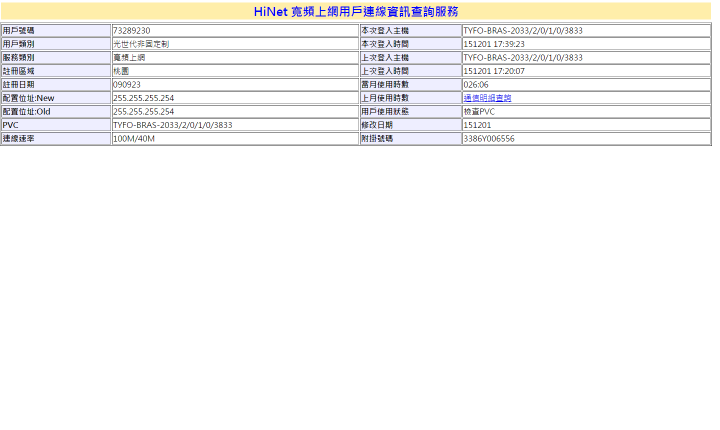This screenshot has width=720, height=430.
Task: Select the 註冊區域 label cell
Action: pyautogui.click(x=56, y=71)
